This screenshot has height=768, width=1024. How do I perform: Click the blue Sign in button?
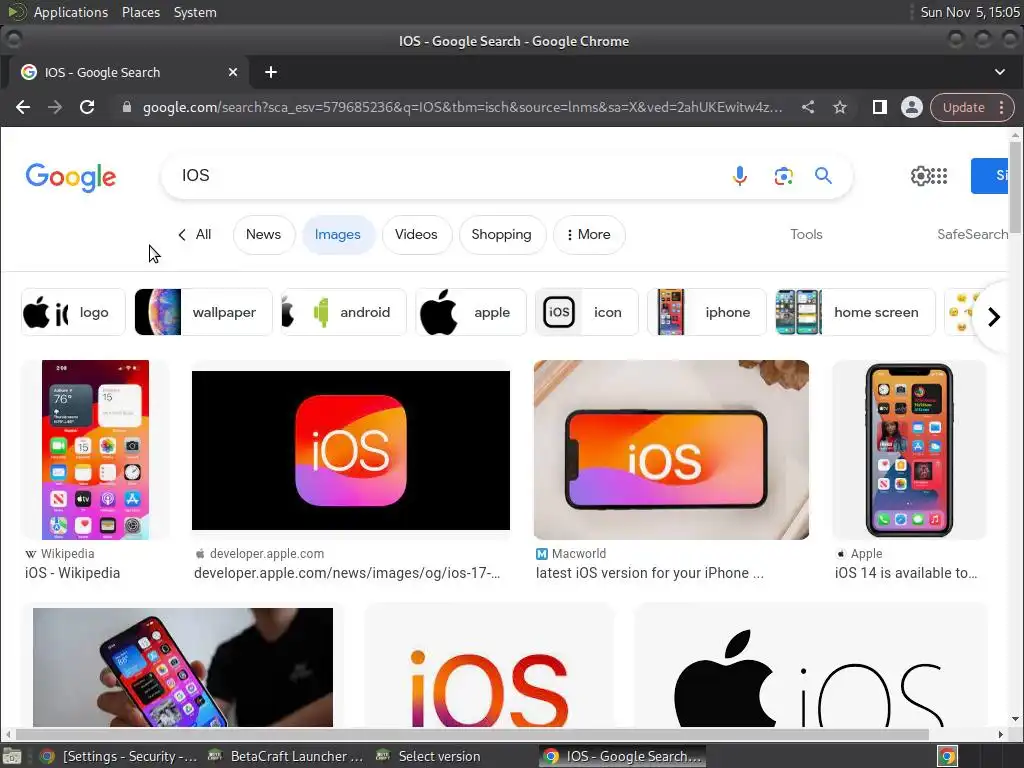click(989, 176)
